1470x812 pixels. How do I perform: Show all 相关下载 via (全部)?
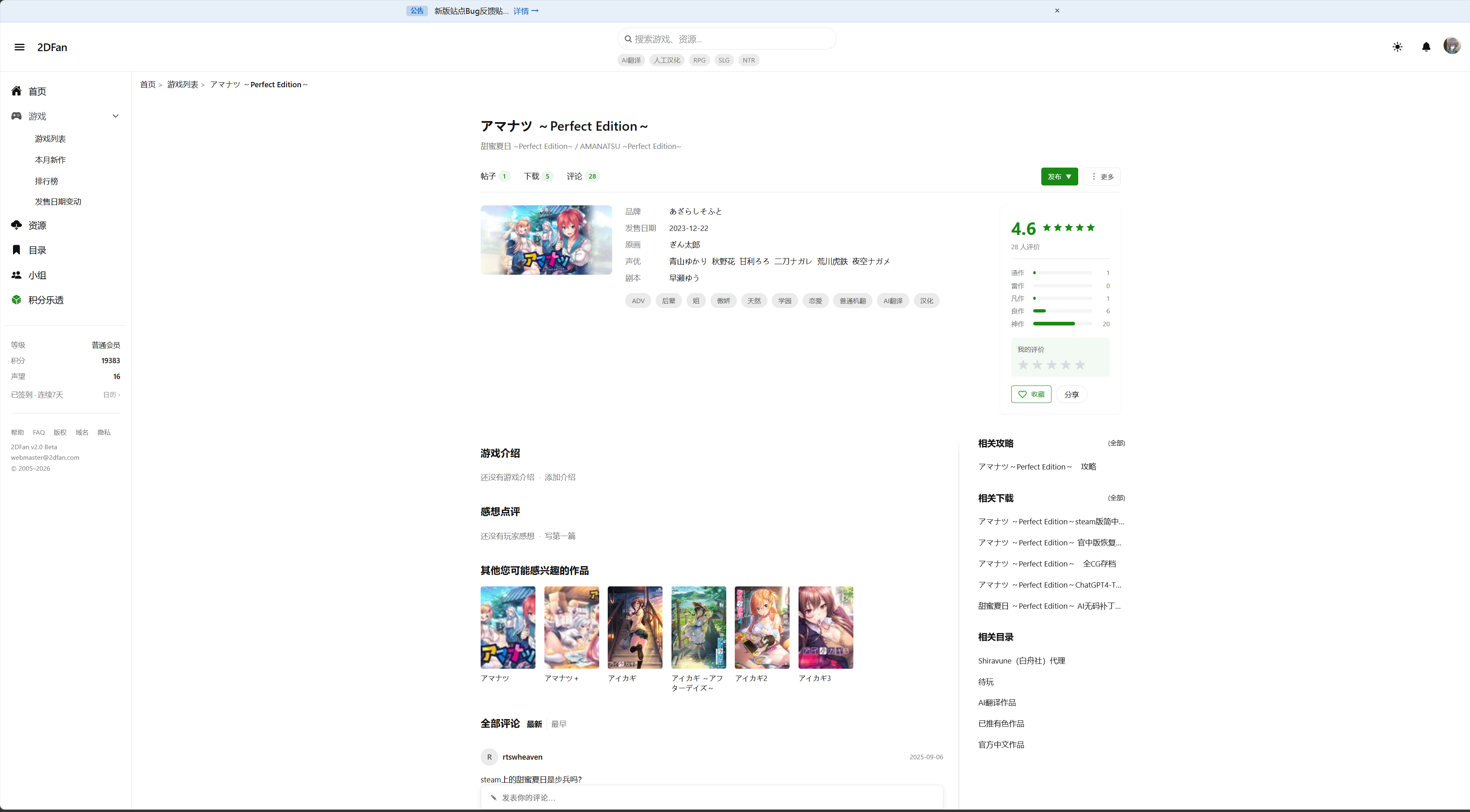pyautogui.click(x=1116, y=498)
